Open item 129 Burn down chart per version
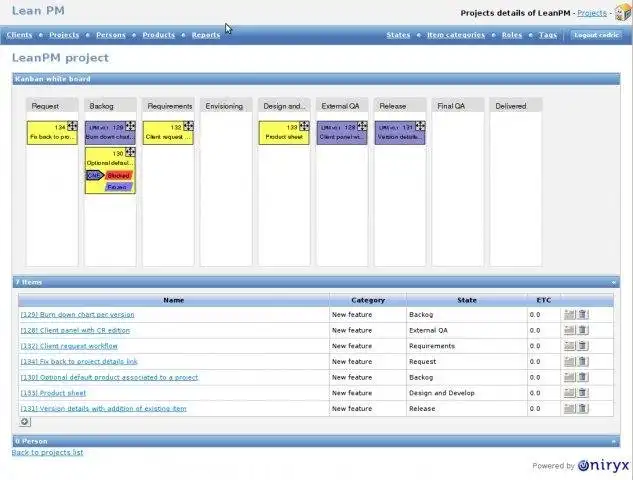 [x=78, y=314]
